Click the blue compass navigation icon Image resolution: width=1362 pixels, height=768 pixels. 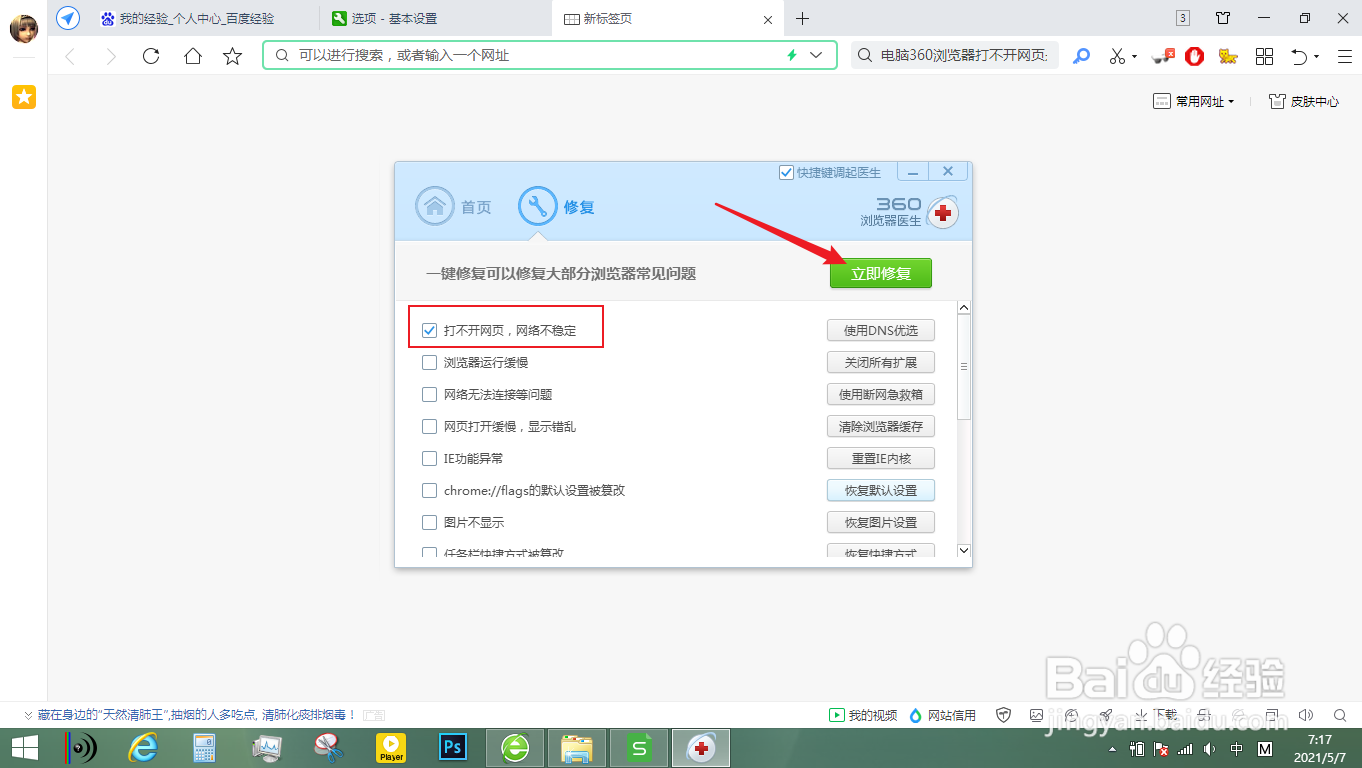[x=68, y=18]
